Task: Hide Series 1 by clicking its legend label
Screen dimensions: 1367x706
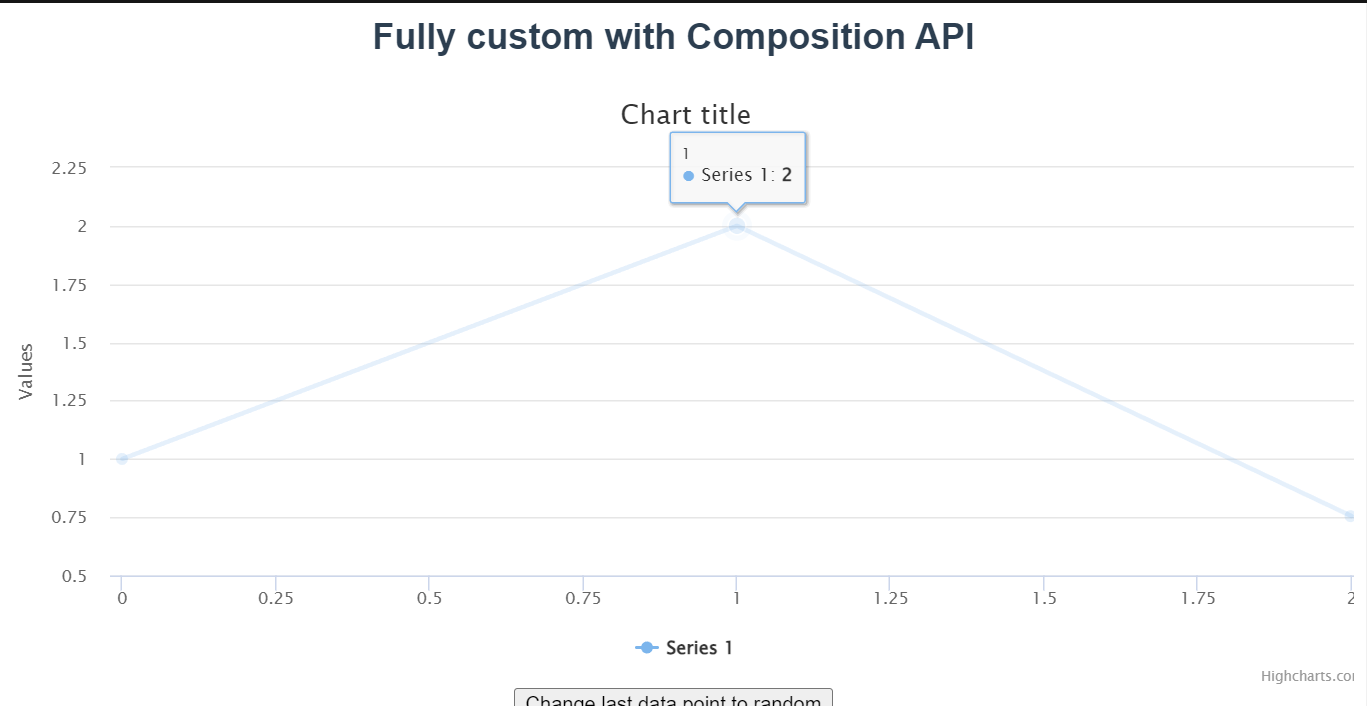Action: [x=698, y=647]
